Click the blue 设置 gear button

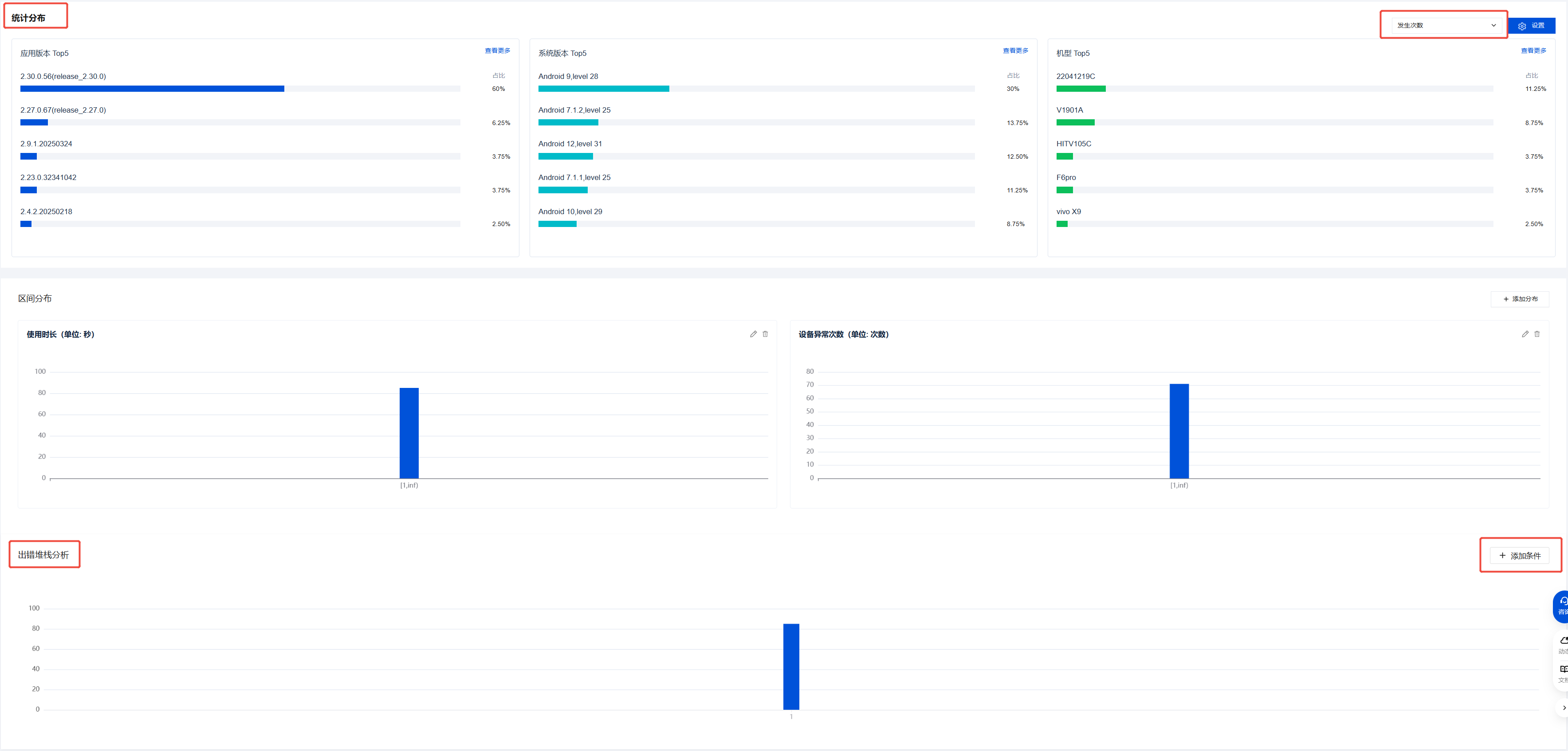1532,26
